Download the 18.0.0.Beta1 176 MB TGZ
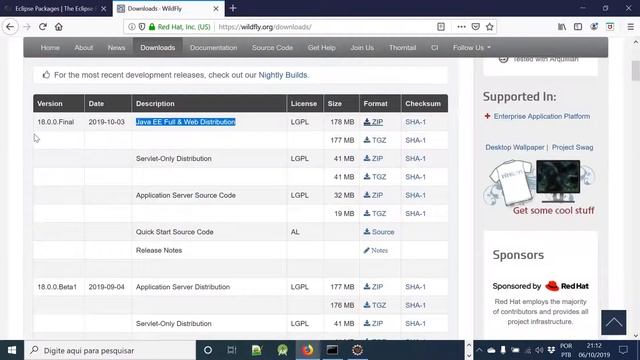640x360 pixels. point(375,305)
